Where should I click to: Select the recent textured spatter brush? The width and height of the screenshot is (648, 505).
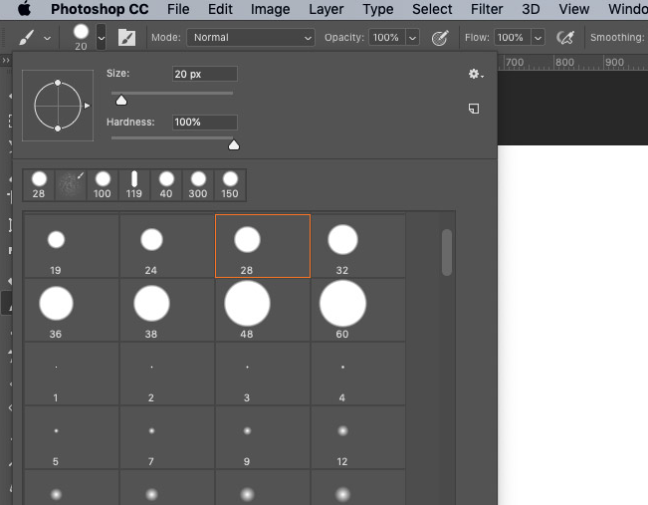pos(71,185)
